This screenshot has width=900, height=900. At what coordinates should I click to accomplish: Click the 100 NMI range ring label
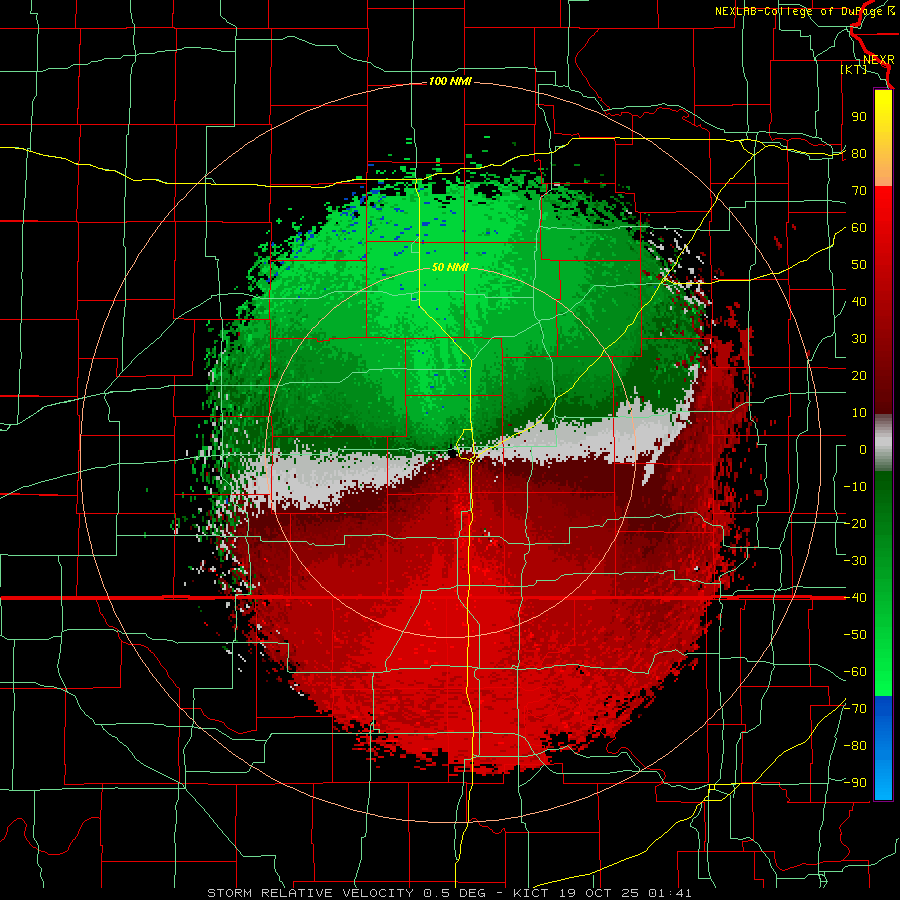click(451, 82)
